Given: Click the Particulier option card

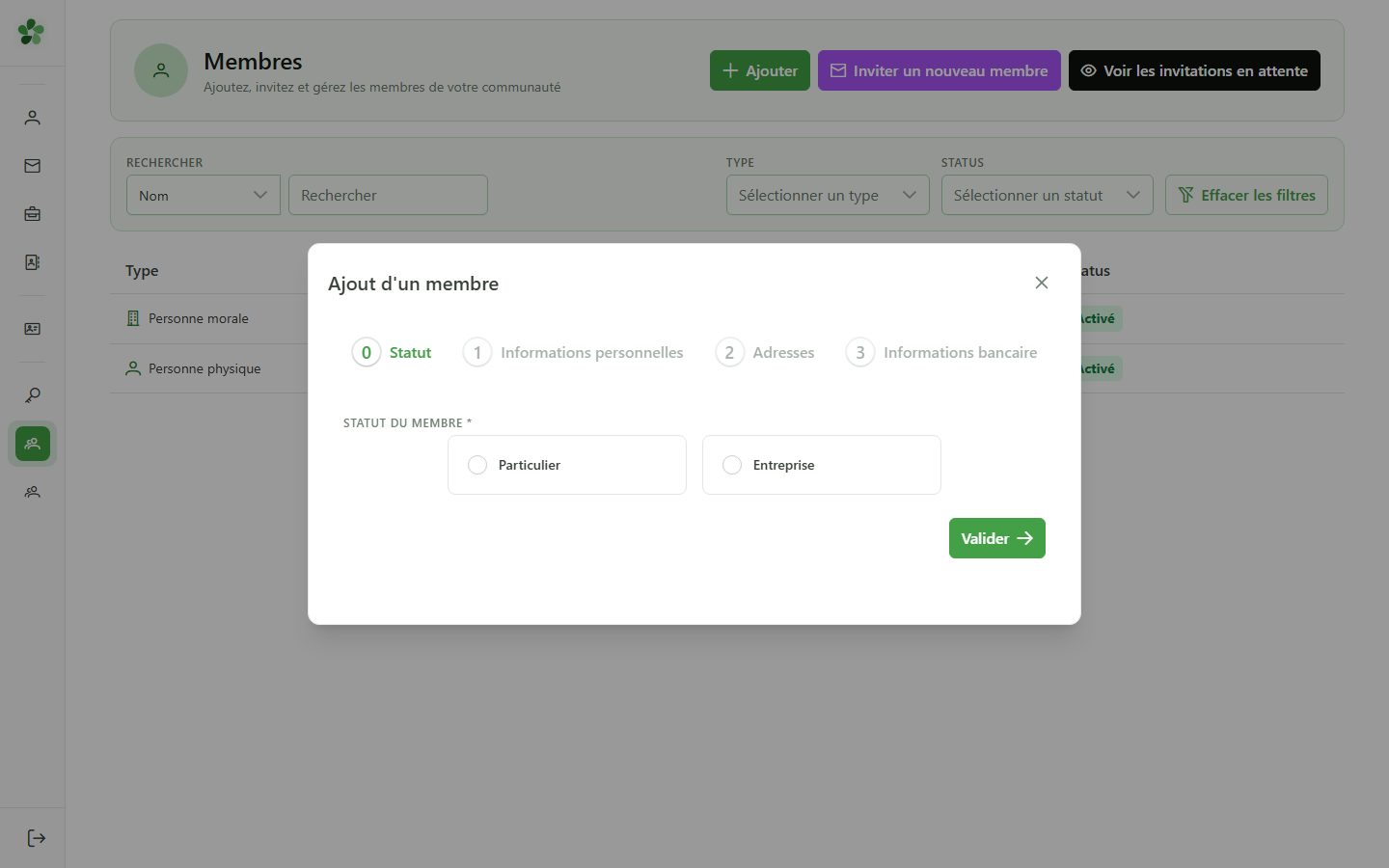Looking at the screenshot, I should [x=567, y=465].
